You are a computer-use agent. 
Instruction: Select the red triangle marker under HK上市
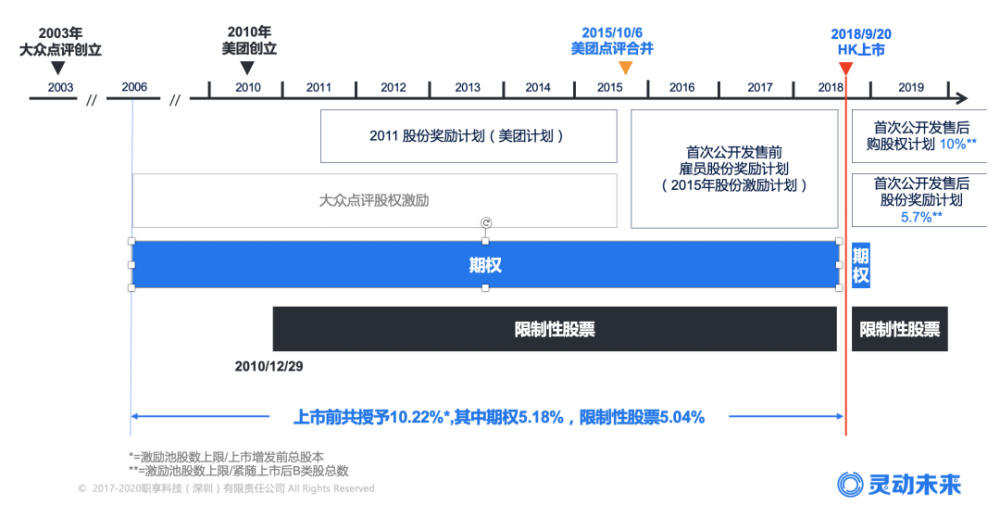(x=846, y=68)
